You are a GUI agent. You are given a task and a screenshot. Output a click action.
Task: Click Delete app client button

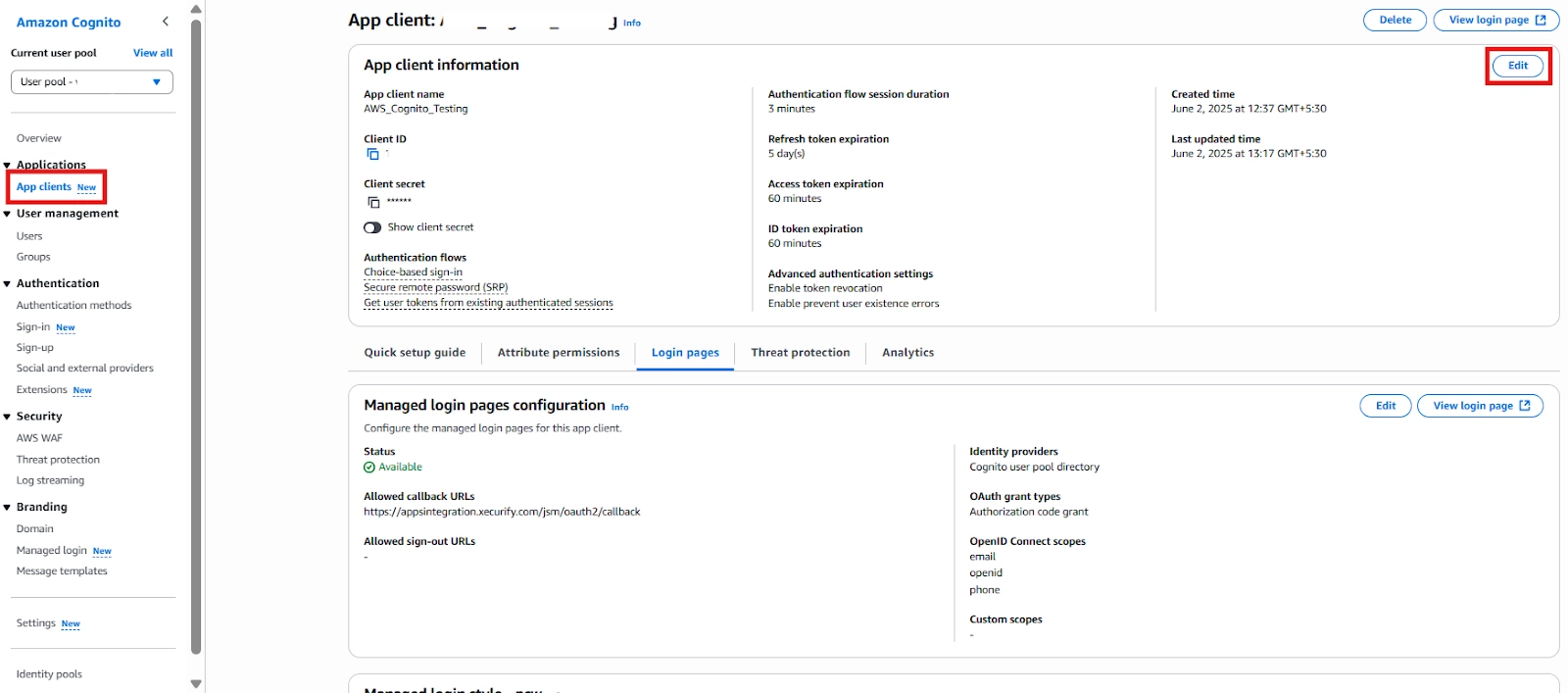click(x=1396, y=20)
